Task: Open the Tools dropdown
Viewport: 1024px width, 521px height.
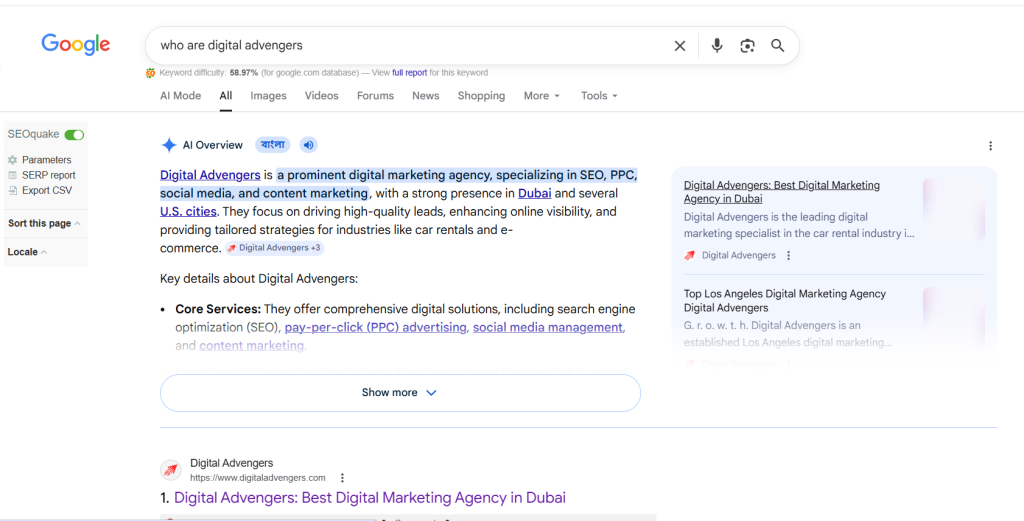Action: point(599,96)
